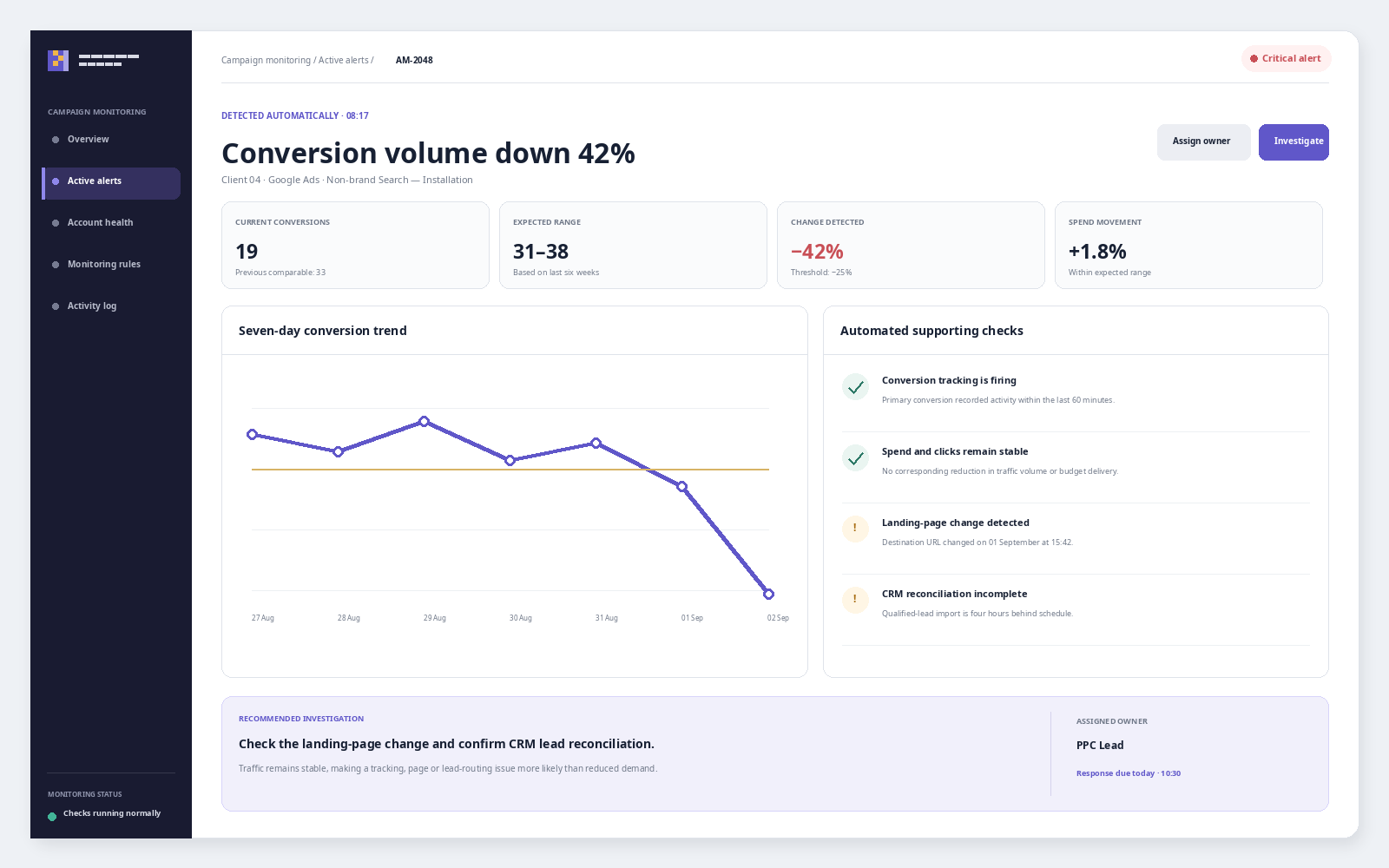Click 'Threshold: −25%' text

point(821,273)
